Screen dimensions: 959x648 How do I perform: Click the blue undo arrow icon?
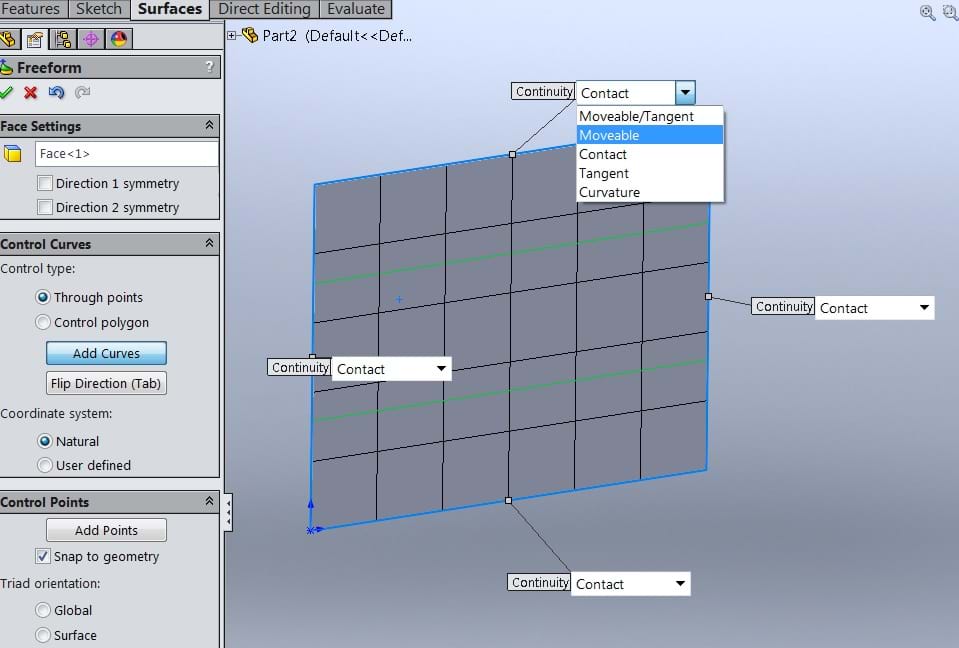pyautogui.click(x=56, y=92)
